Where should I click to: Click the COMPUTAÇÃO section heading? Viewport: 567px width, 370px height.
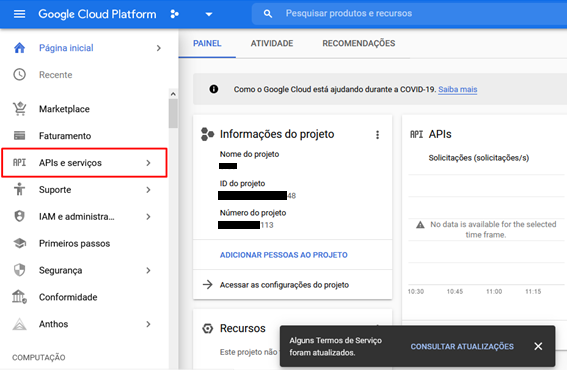pyautogui.click(x=39, y=357)
